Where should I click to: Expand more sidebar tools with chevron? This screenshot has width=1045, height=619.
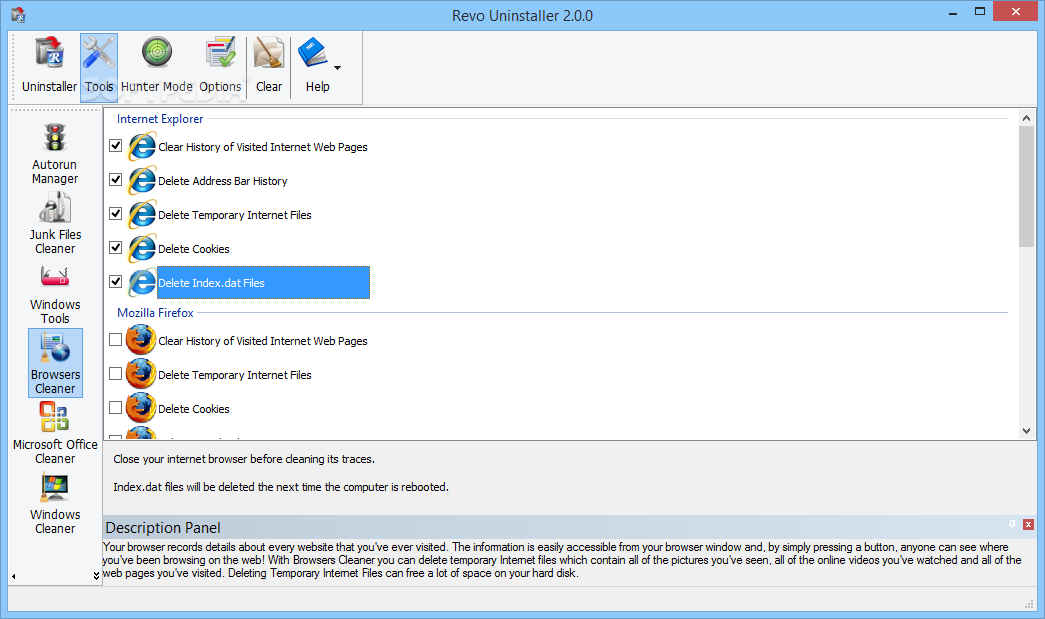[x=96, y=576]
